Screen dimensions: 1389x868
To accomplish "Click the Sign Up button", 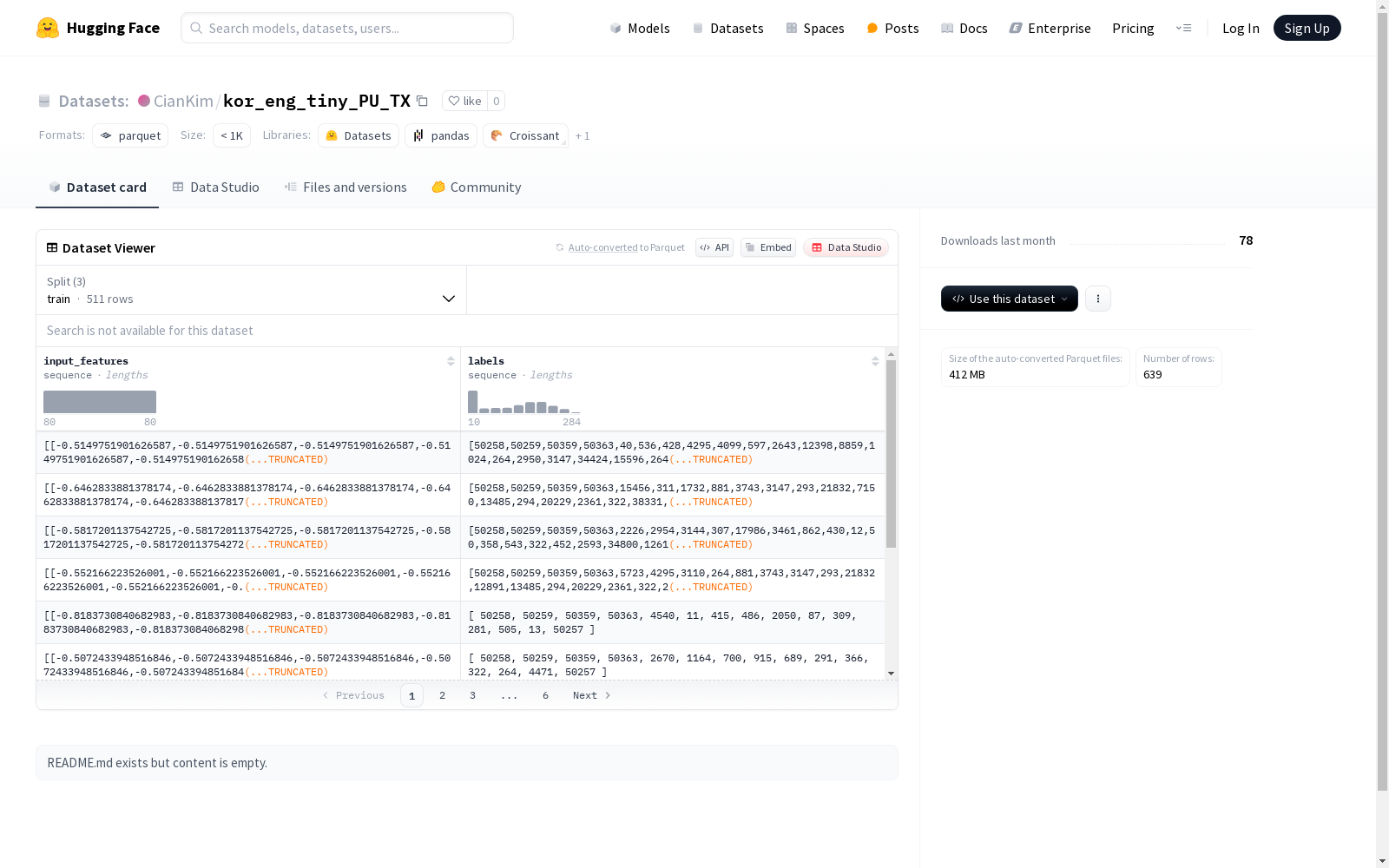I will point(1307,28).
